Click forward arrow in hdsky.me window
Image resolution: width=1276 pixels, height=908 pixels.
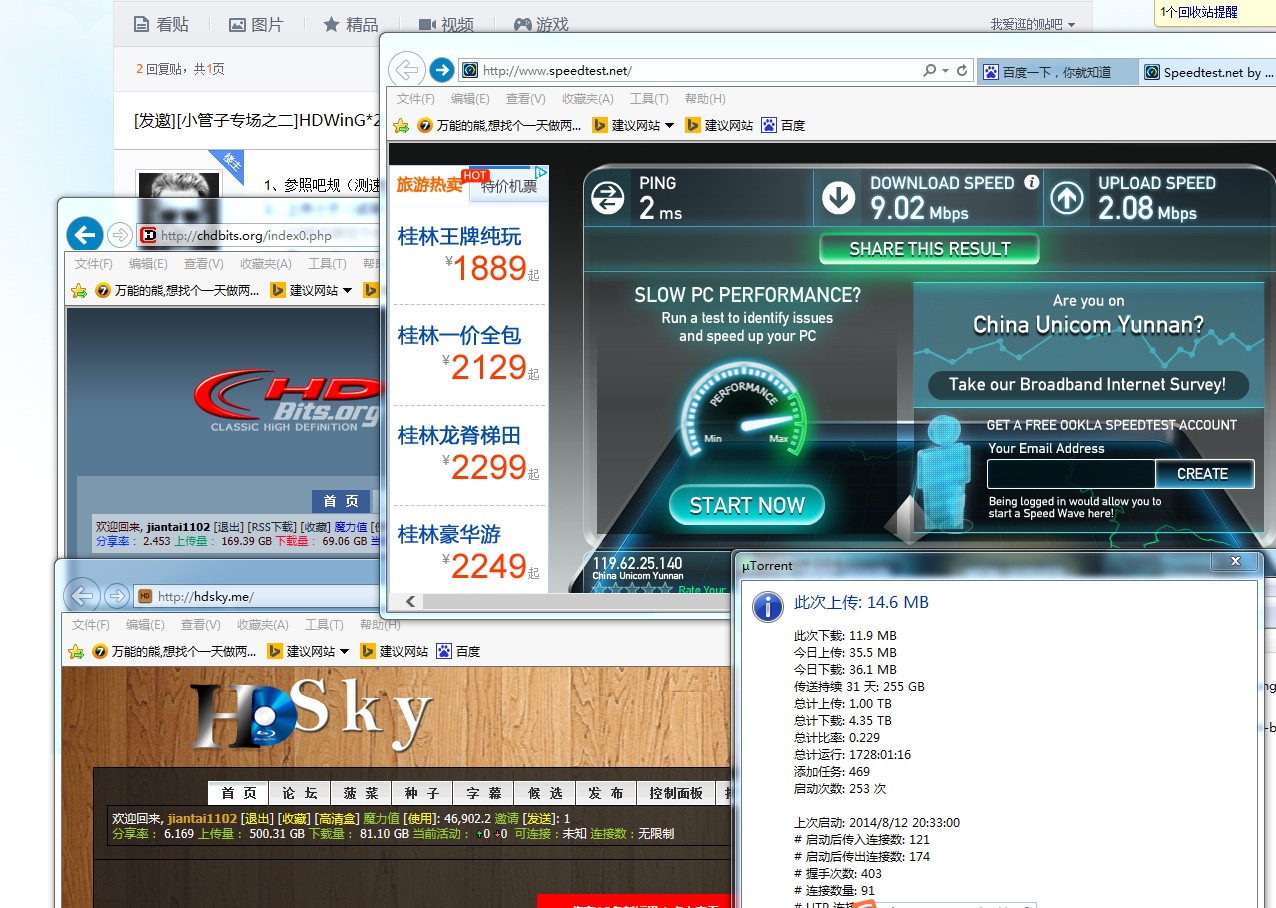(116, 596)
